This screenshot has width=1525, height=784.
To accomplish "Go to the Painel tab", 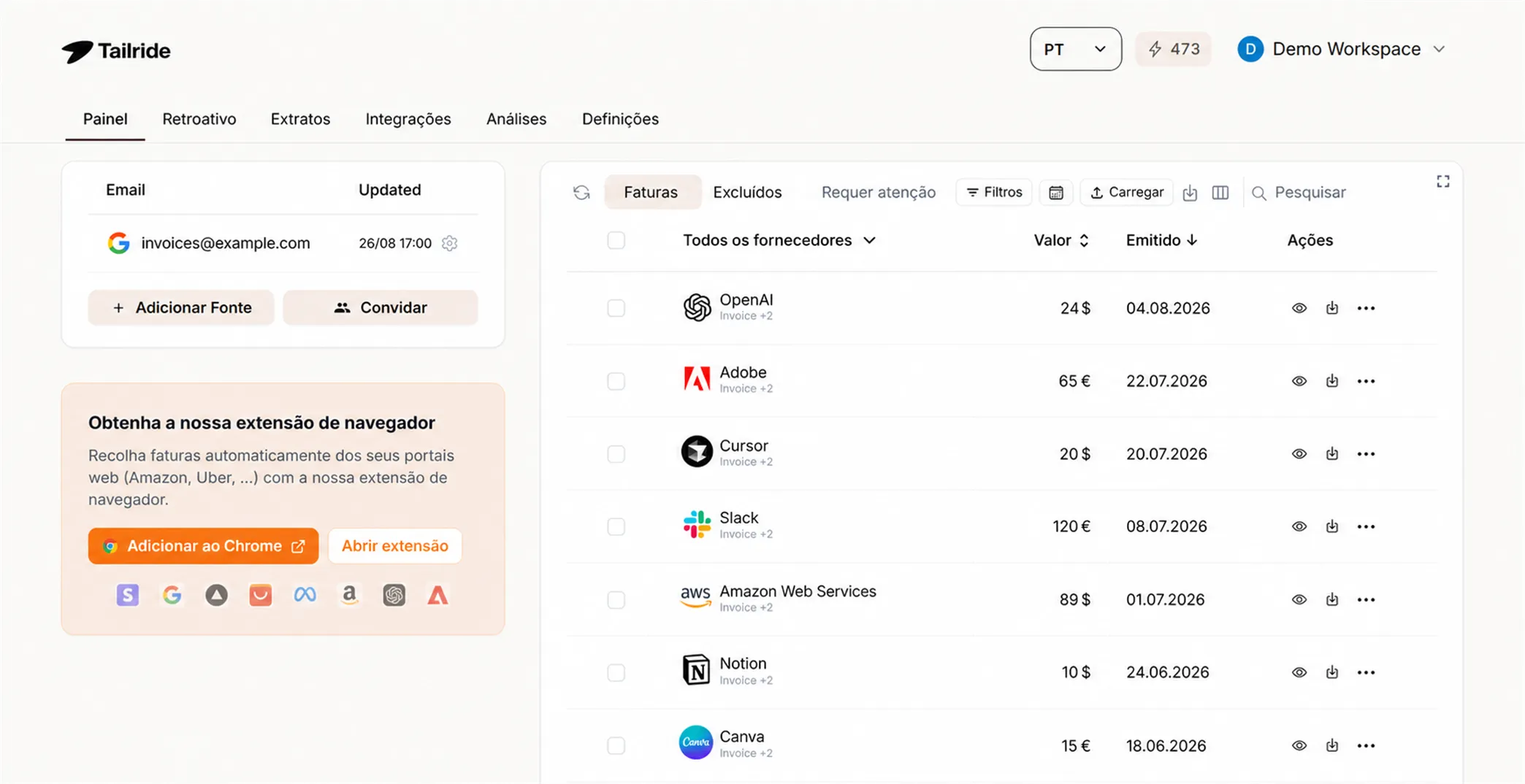I will (x=105, y=119).
